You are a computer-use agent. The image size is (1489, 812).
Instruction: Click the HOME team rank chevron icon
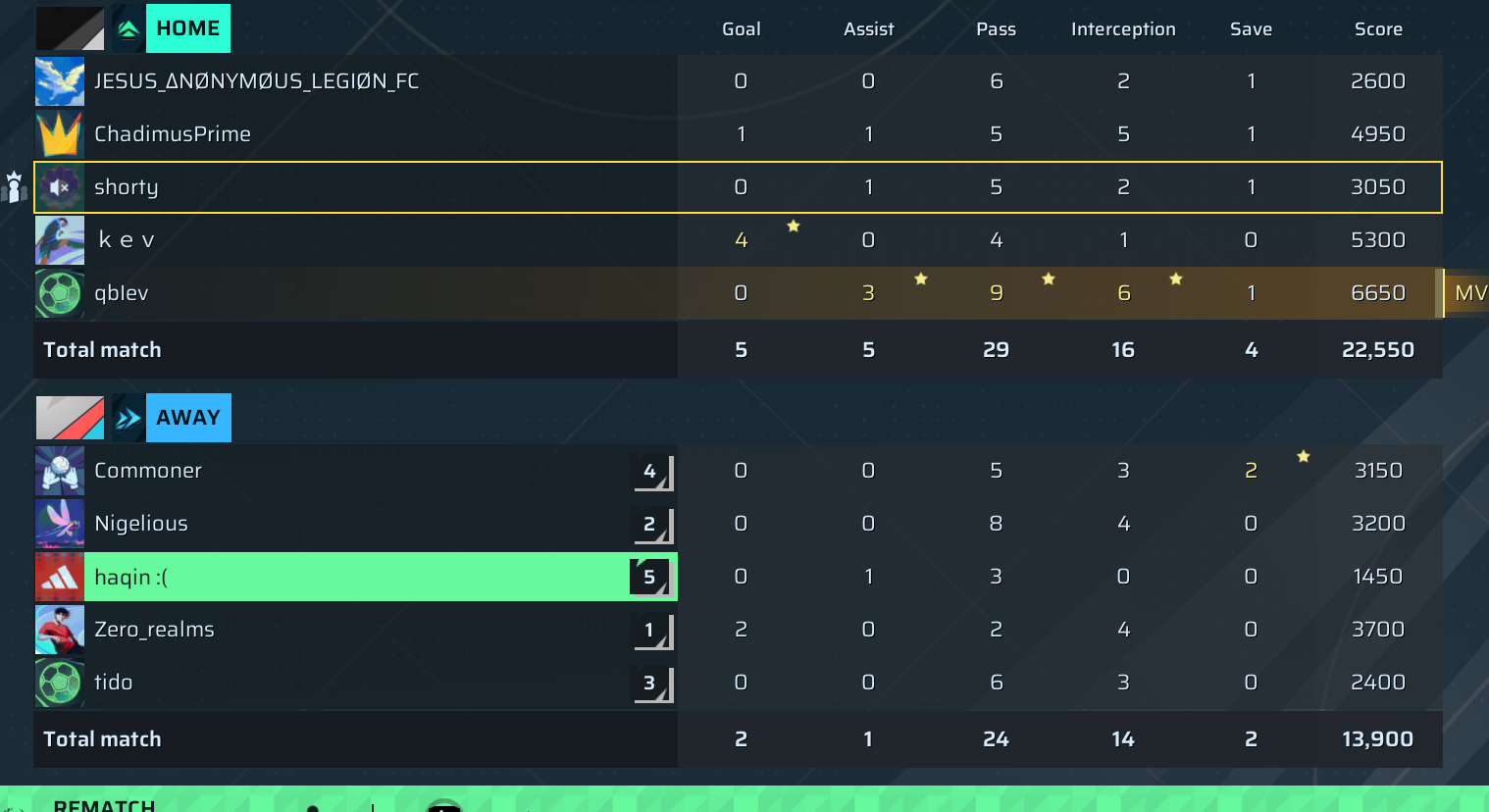pos(128,29)
